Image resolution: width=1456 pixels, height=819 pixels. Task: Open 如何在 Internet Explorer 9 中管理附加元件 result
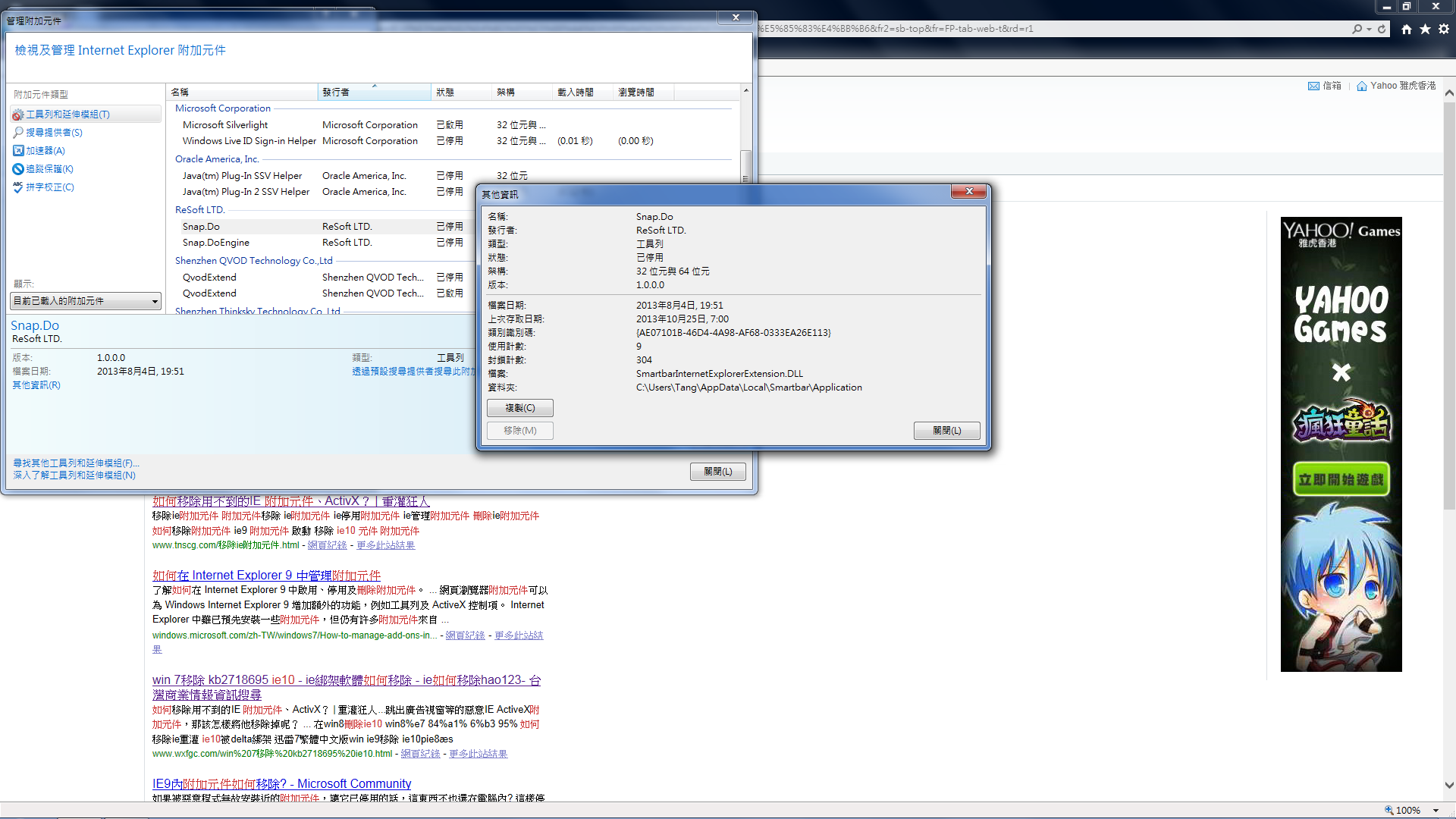tap(266, 576)
